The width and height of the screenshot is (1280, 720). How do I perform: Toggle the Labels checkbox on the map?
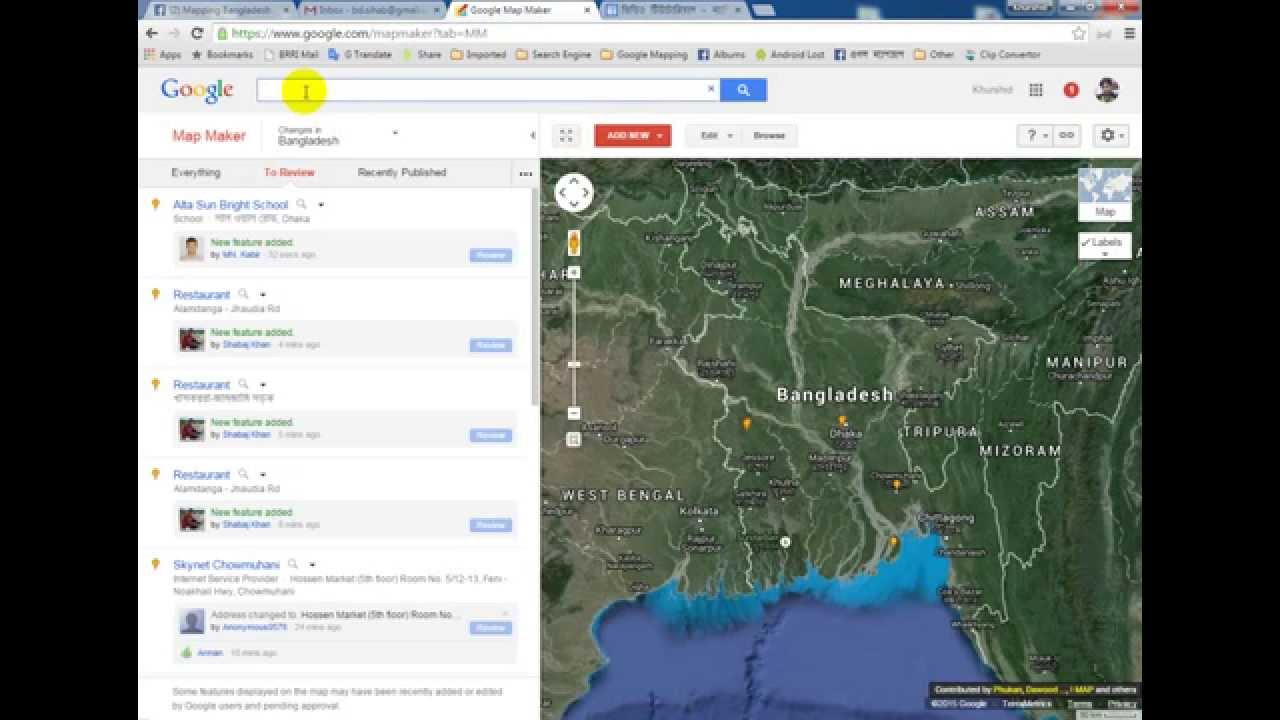click(1086, 243)
